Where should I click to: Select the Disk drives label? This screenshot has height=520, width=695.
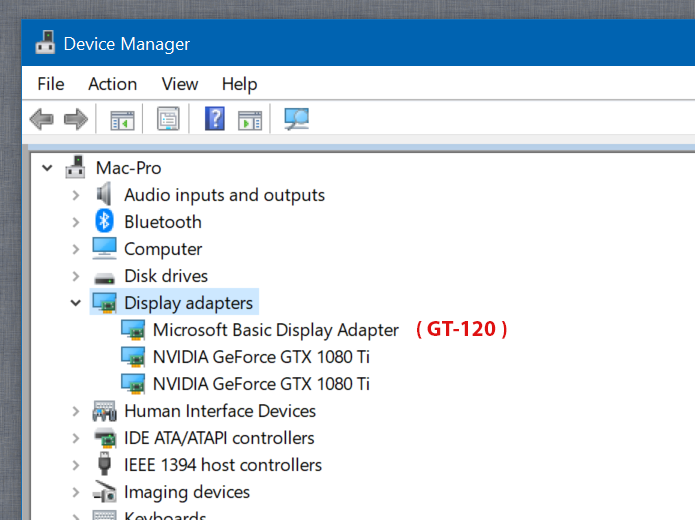click(x=166, y=276)
